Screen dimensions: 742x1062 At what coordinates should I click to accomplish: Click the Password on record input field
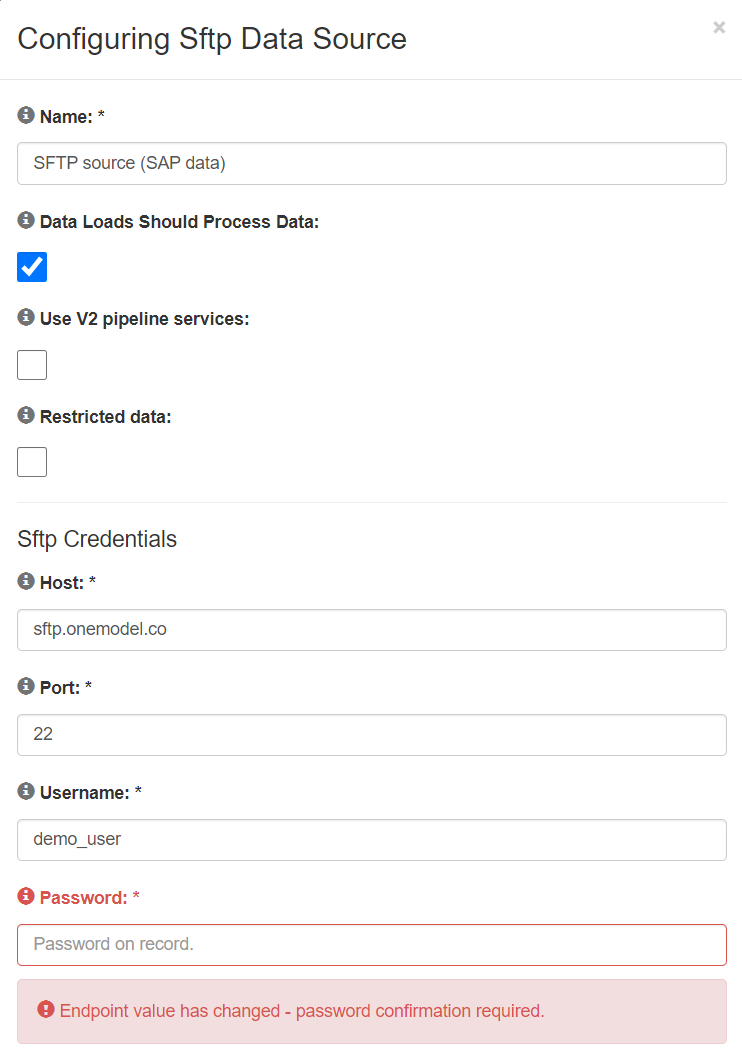click(x=372, y=945)
